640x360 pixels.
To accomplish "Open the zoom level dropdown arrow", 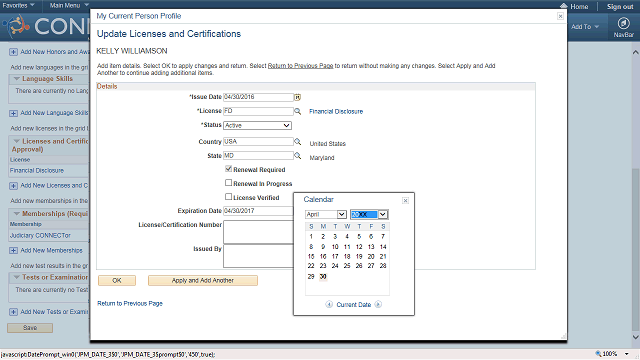I will click(x=627, y=354).
